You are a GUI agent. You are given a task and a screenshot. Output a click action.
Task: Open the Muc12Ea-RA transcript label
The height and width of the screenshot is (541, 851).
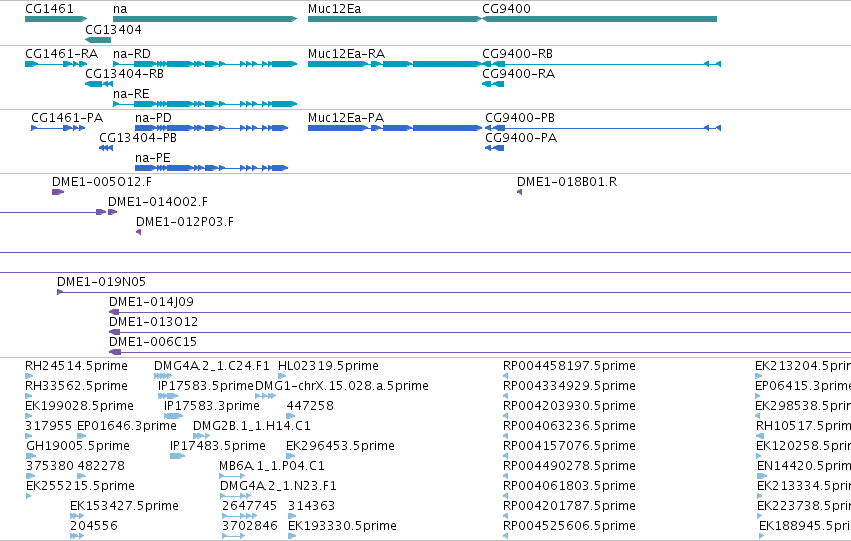(346, 54)
